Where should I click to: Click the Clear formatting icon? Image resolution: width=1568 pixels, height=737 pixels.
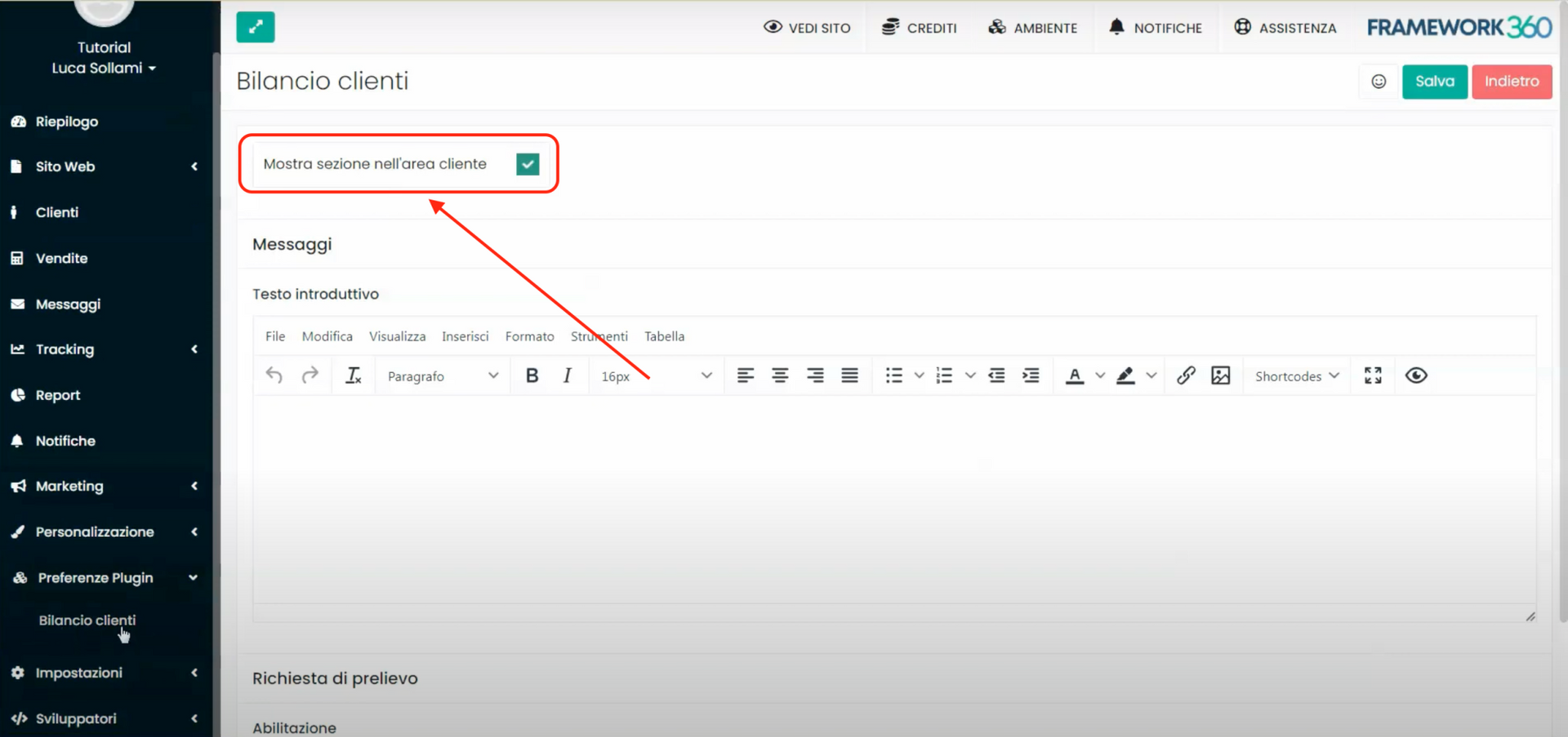(x=353, y=375)
